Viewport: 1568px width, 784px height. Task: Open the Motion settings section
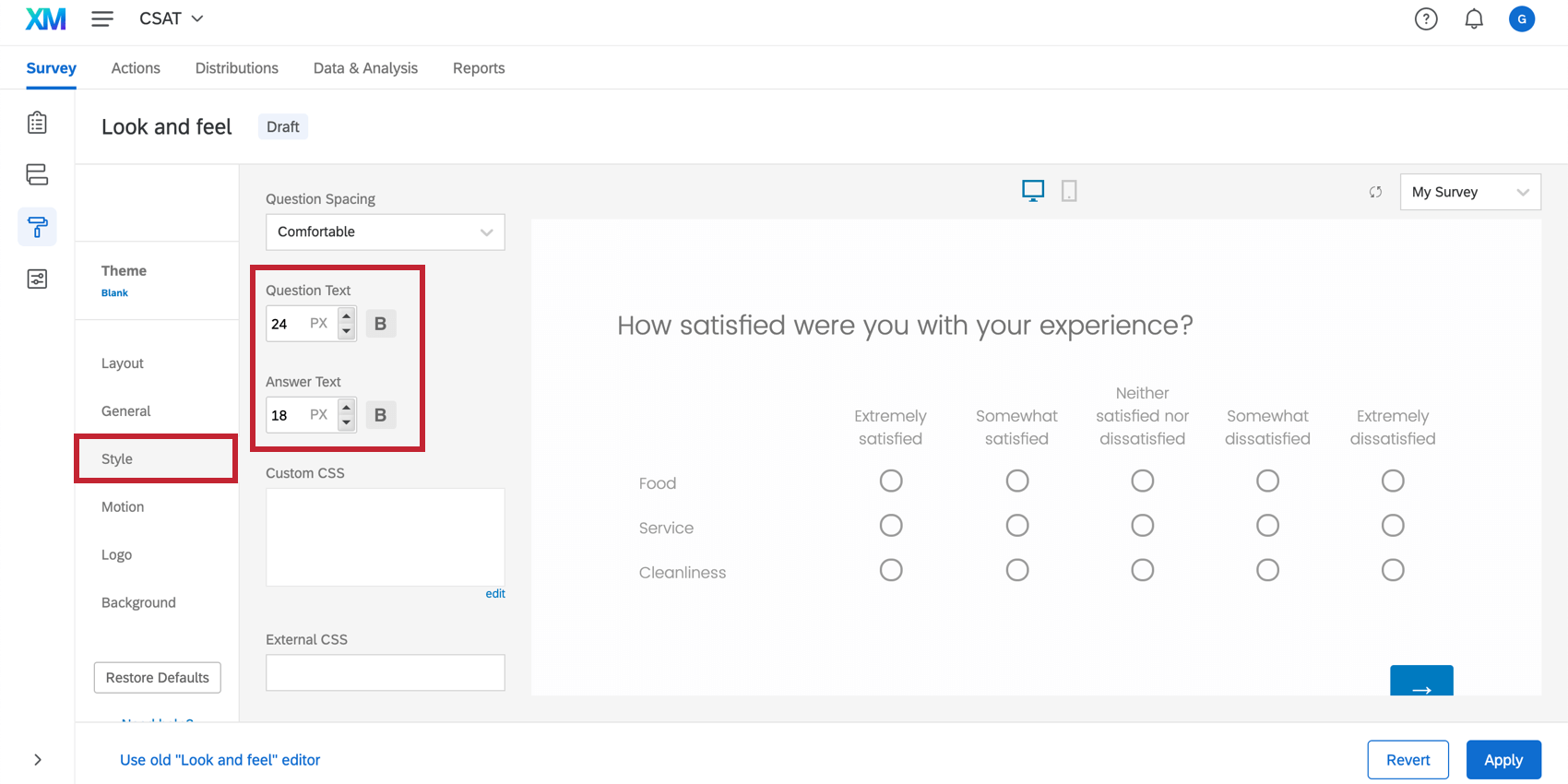tap(123, 507)
